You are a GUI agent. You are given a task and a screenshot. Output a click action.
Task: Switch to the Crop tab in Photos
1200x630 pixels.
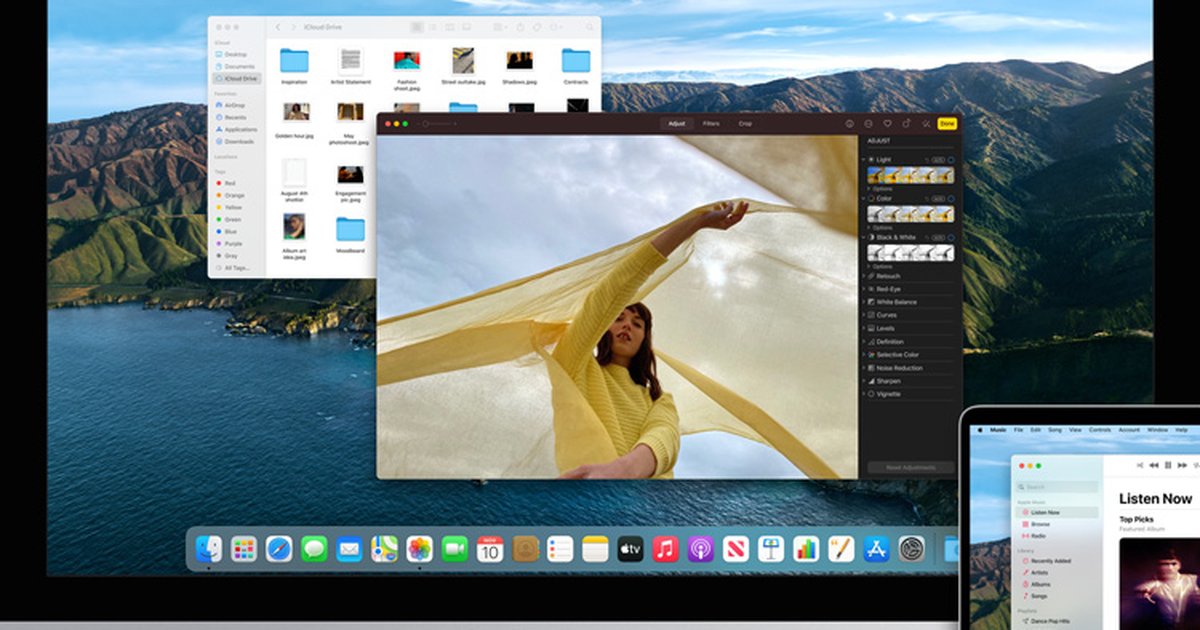coord(745,124)
